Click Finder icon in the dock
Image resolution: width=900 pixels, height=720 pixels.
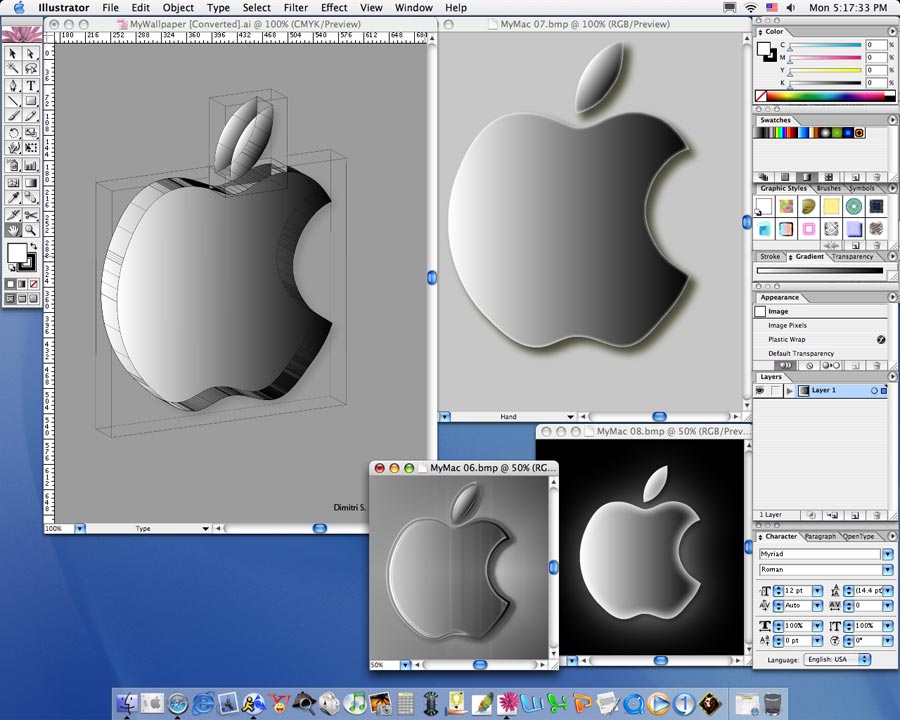coord(127,703)
